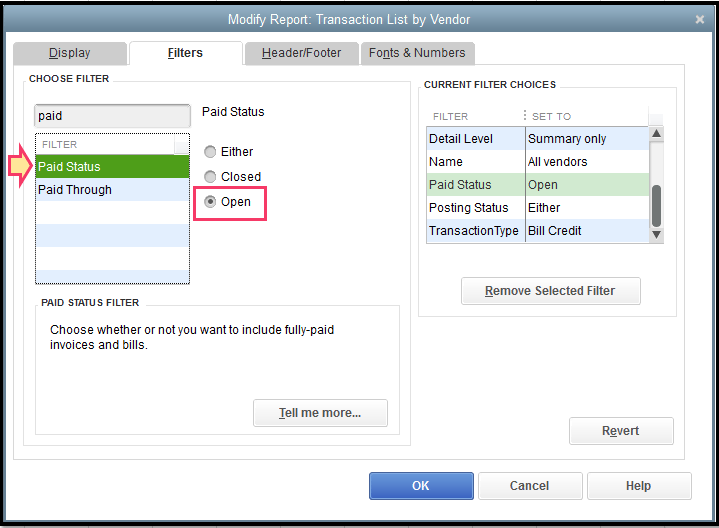The width and height of the screenshot is (719, 528).
Task: Click the Remove Selected Filter button
Action: point(550,291)
